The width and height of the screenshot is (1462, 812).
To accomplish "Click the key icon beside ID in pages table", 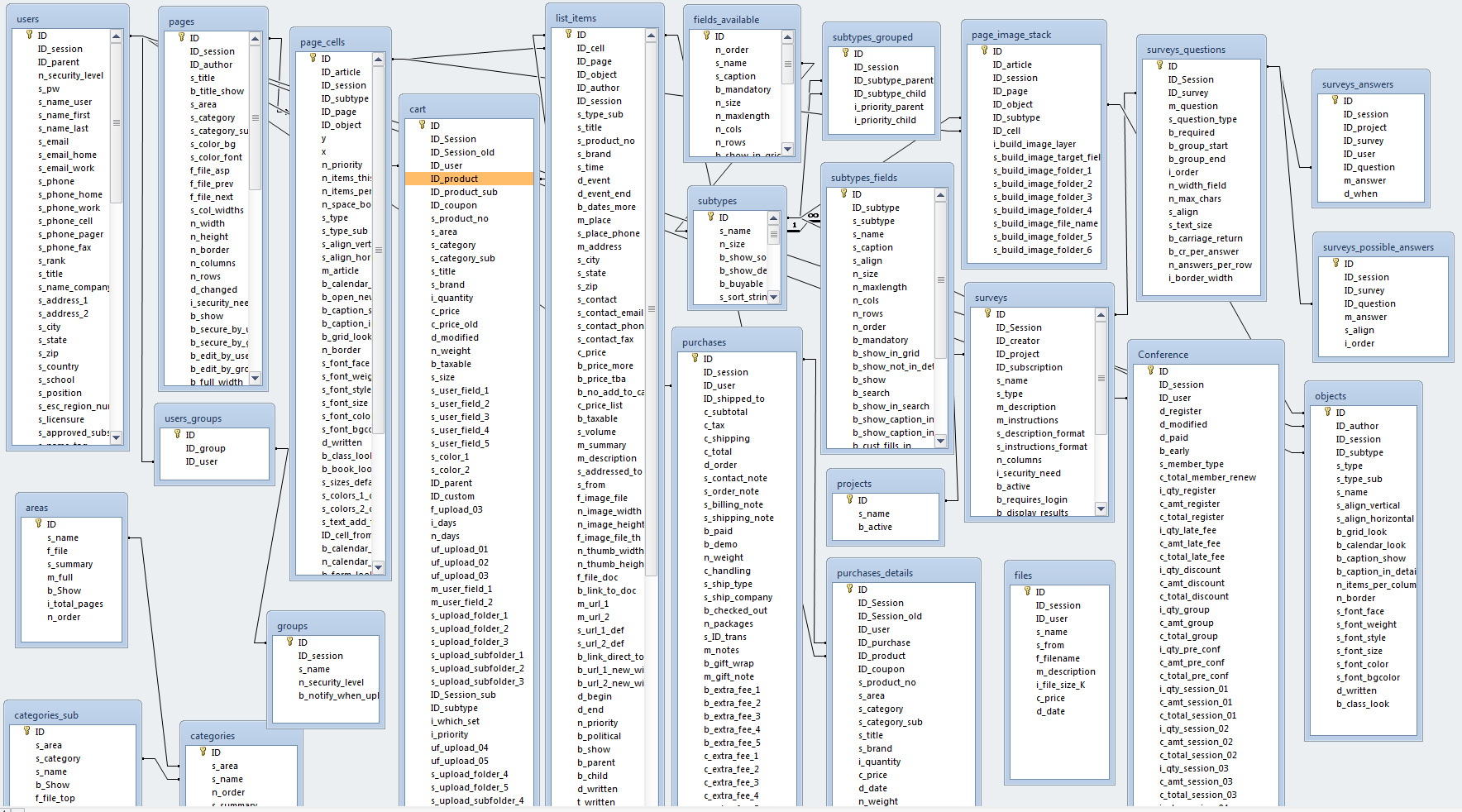I will [x=181, y=37].
